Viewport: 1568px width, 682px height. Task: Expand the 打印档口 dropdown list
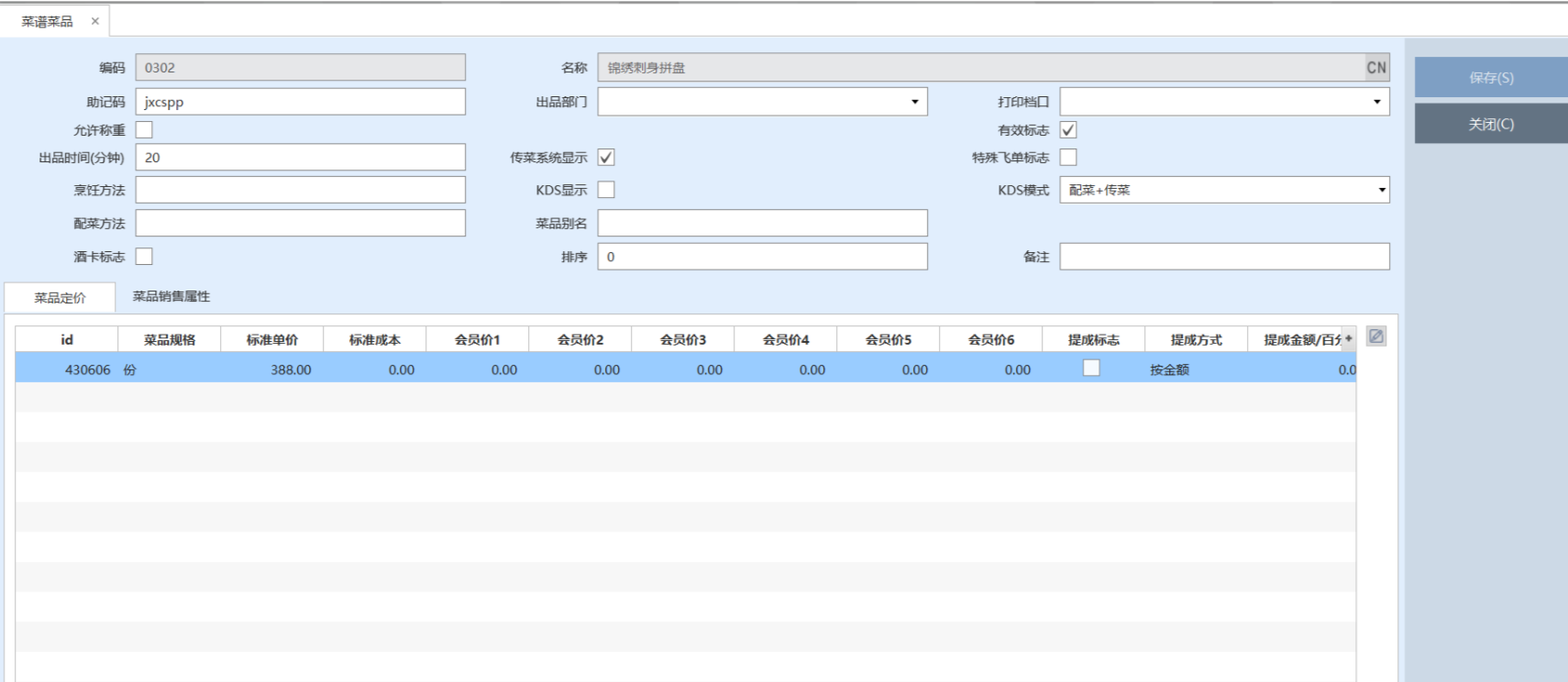(x=1376, y=102)
